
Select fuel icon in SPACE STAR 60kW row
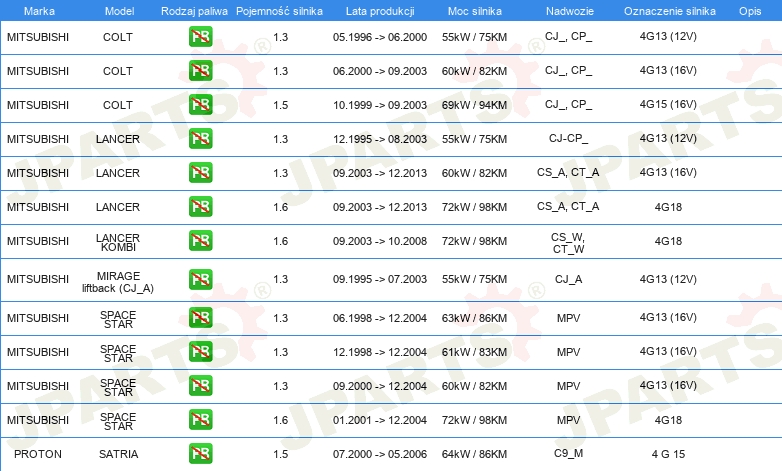pos(200,386)
